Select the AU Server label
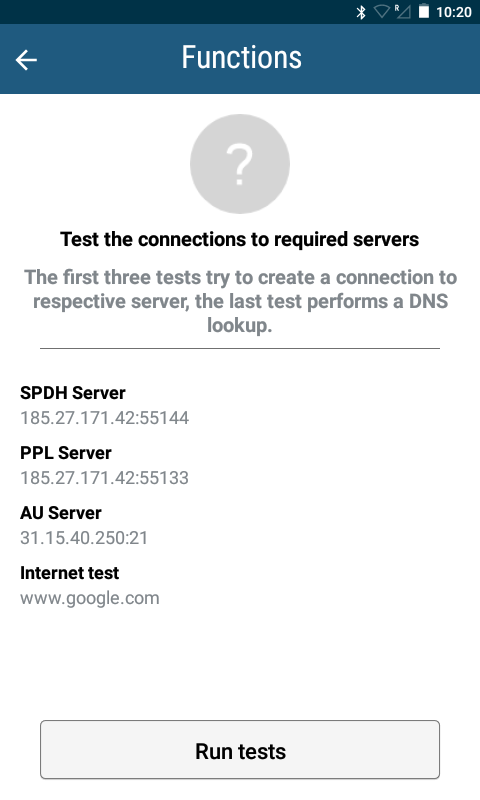This screenshot has width=480, height=800. click(61, 513)
